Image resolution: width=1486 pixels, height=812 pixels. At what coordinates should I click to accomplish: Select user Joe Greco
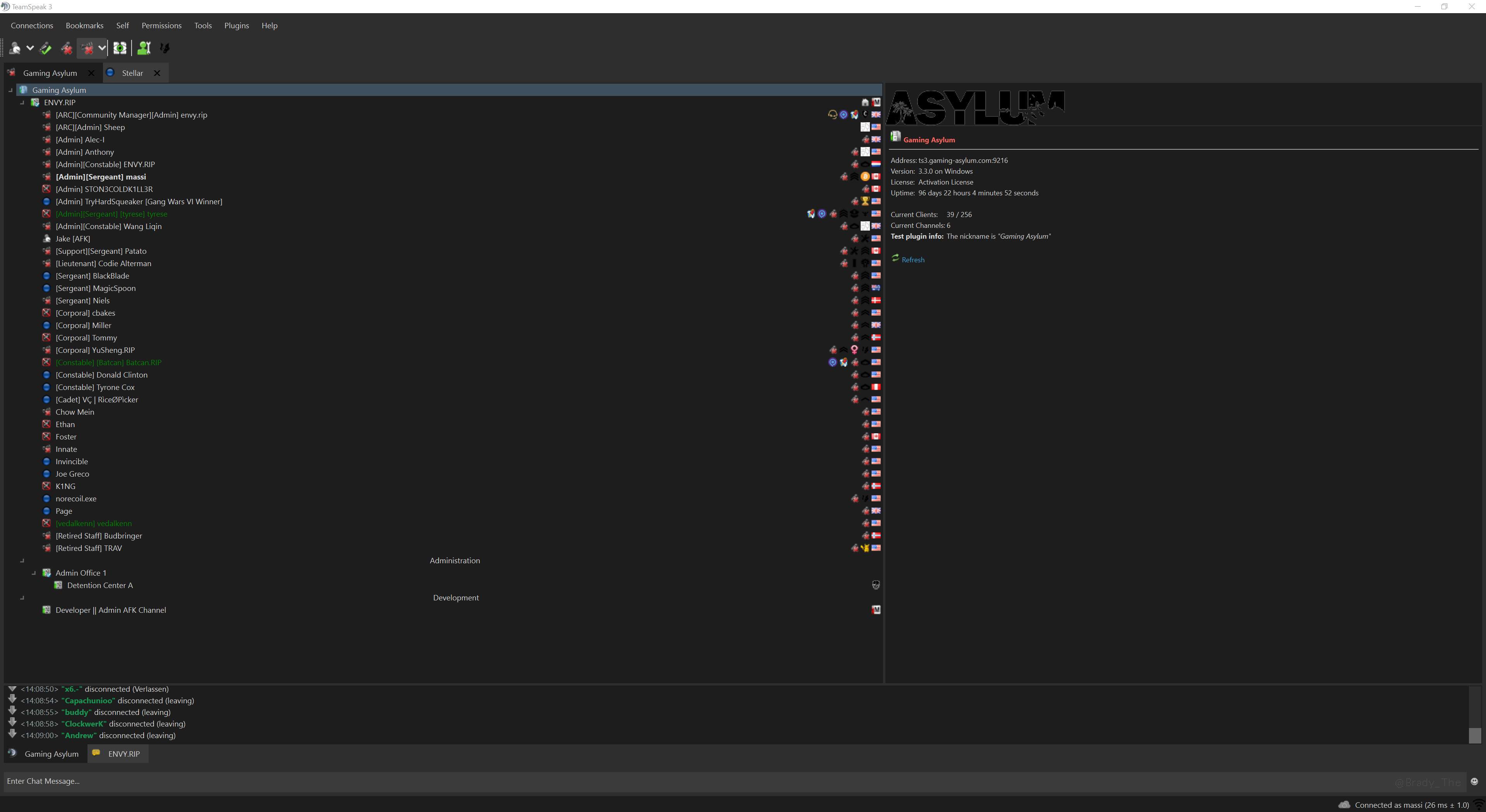coord(72,474)
